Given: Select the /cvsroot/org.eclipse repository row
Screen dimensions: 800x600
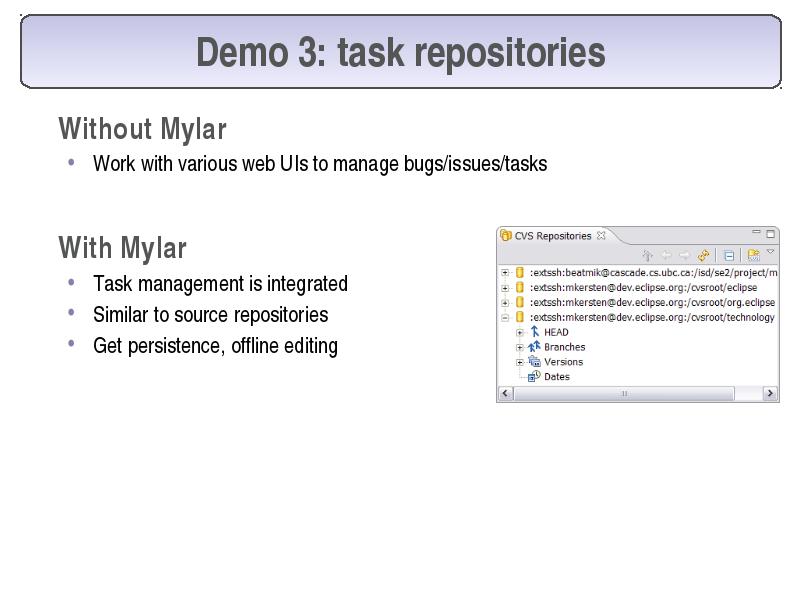Looking at the screenshot, I should (652, 302).
